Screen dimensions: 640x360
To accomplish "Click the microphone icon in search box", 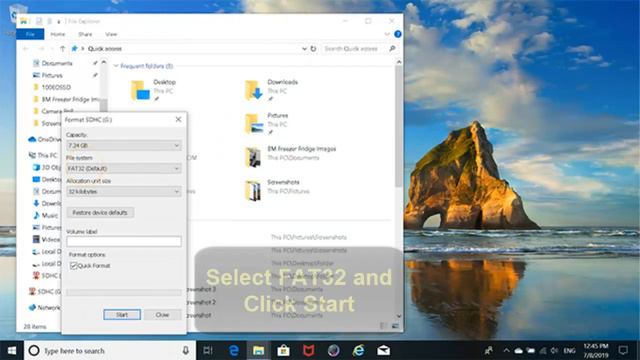I will [x=186, y=351].
